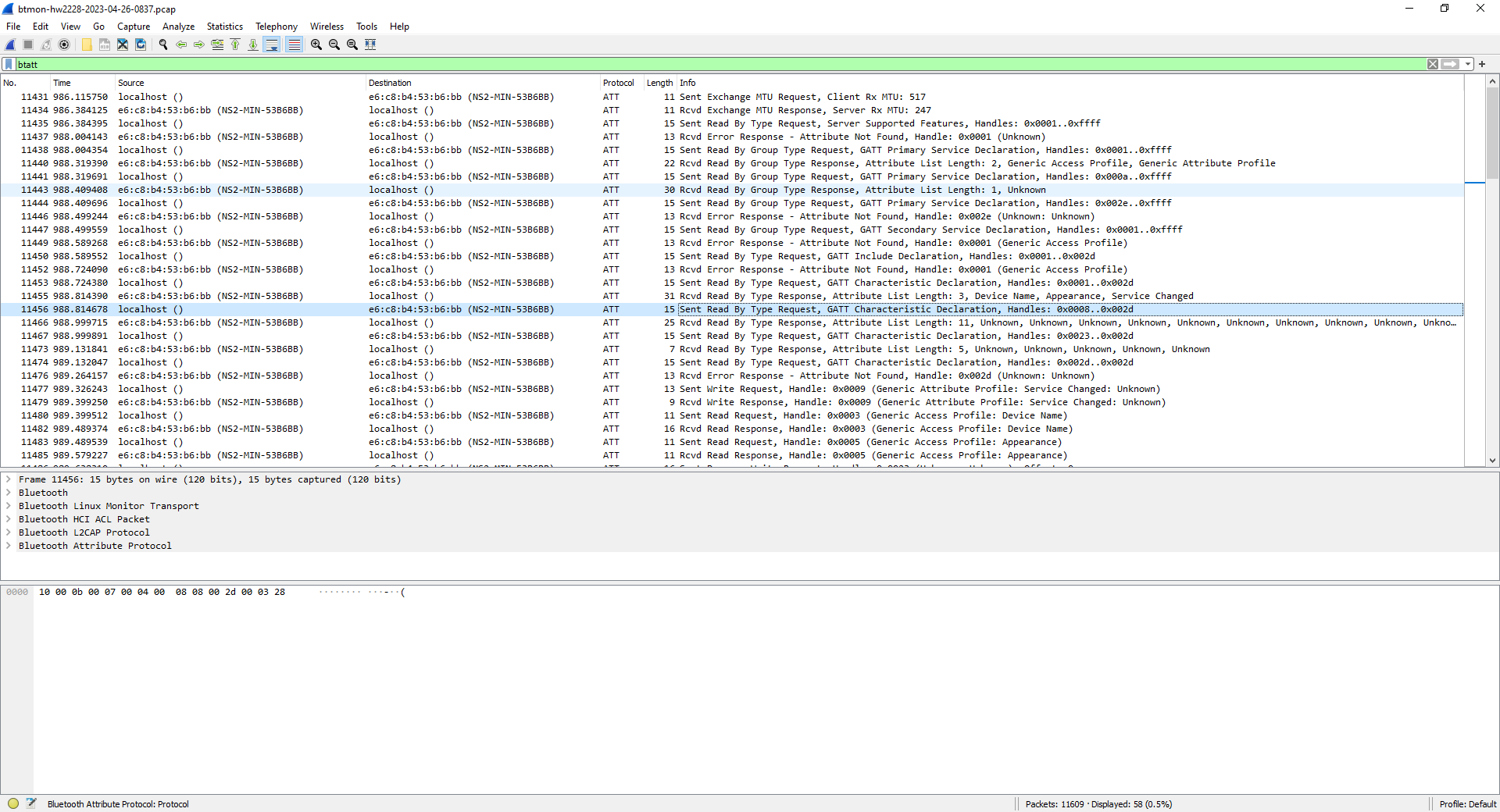Reload this capture file icon
Image resolution: width=1500 pixels, height=812 pixels.
141,45
